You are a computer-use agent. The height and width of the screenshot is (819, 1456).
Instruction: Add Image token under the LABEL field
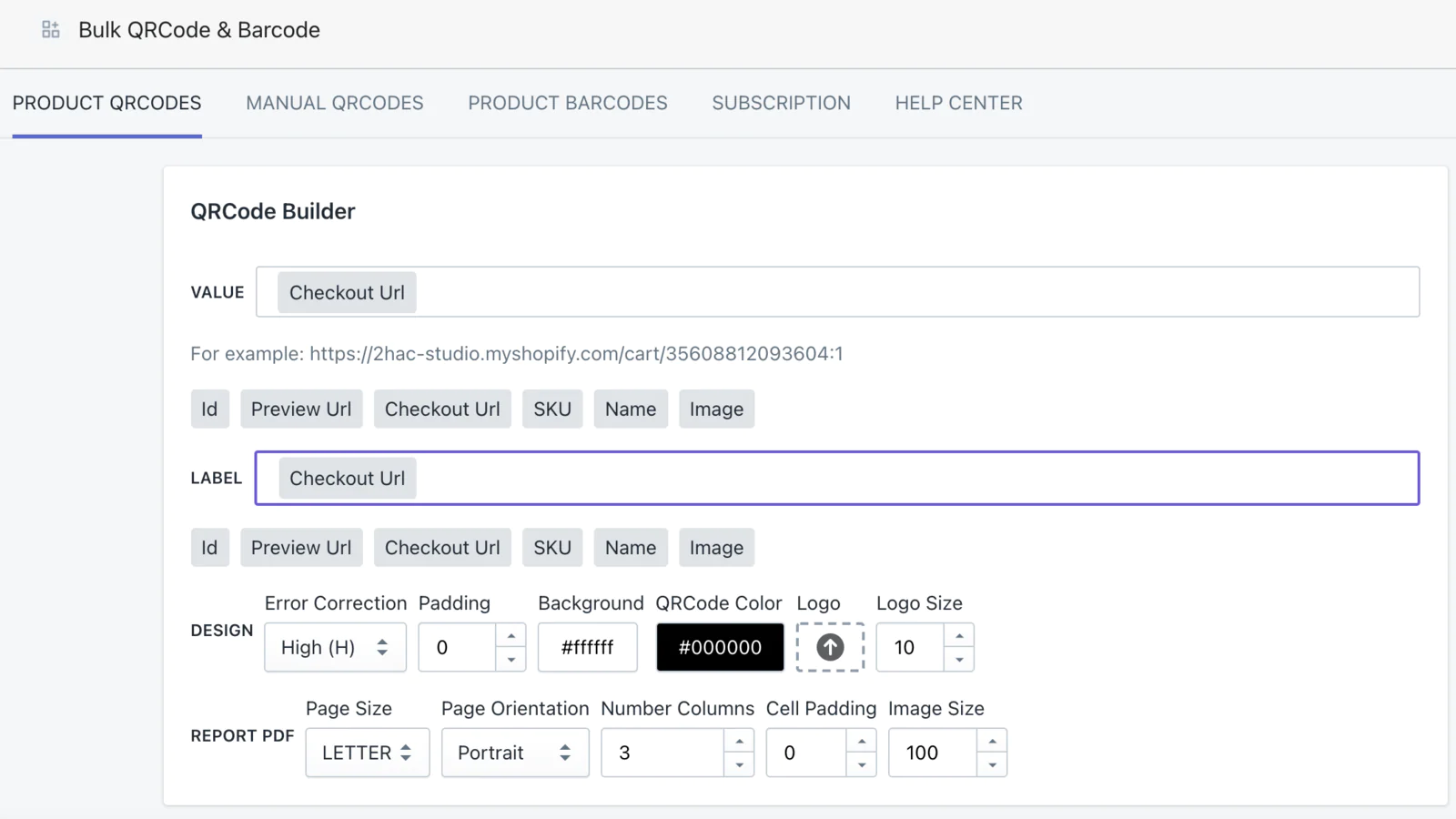(x=716, y=547)
